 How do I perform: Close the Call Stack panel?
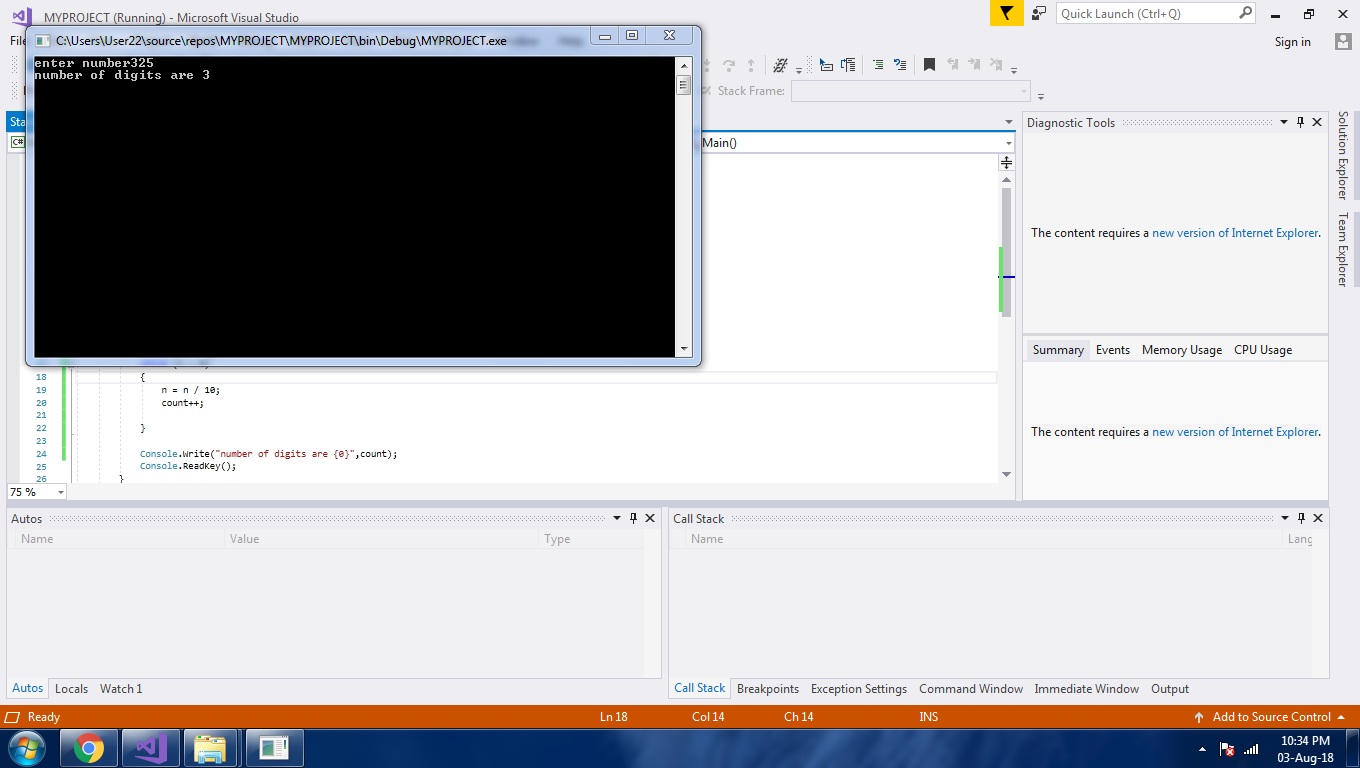pos(1317,518)
